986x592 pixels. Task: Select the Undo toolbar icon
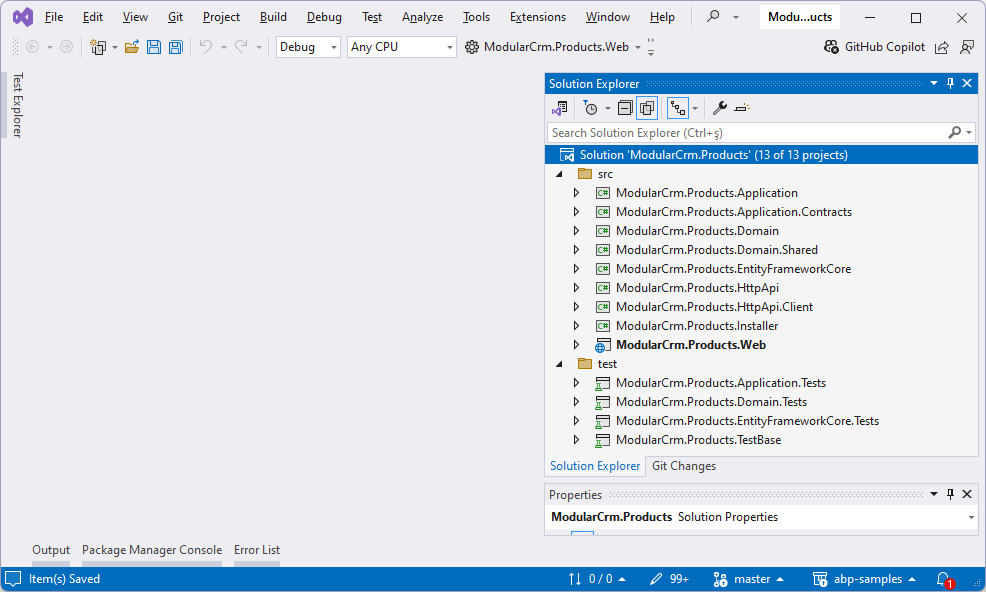206,46
